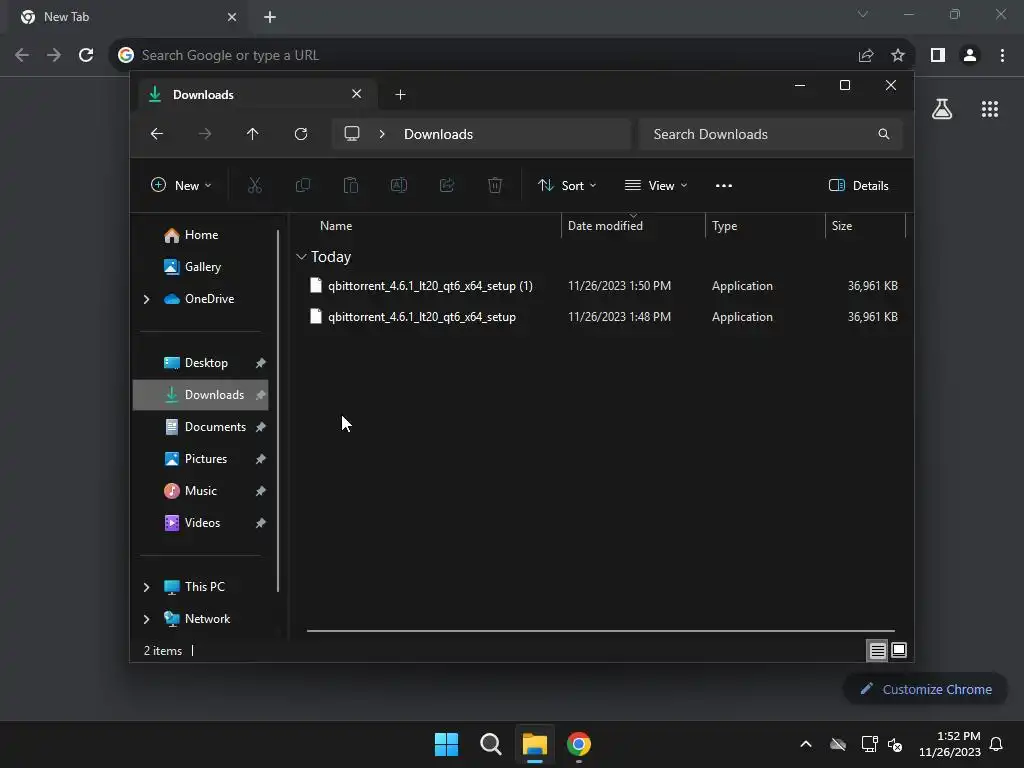Click the Search Downloads field
The height and width of the screenshot is (768, 1024).
771,134
